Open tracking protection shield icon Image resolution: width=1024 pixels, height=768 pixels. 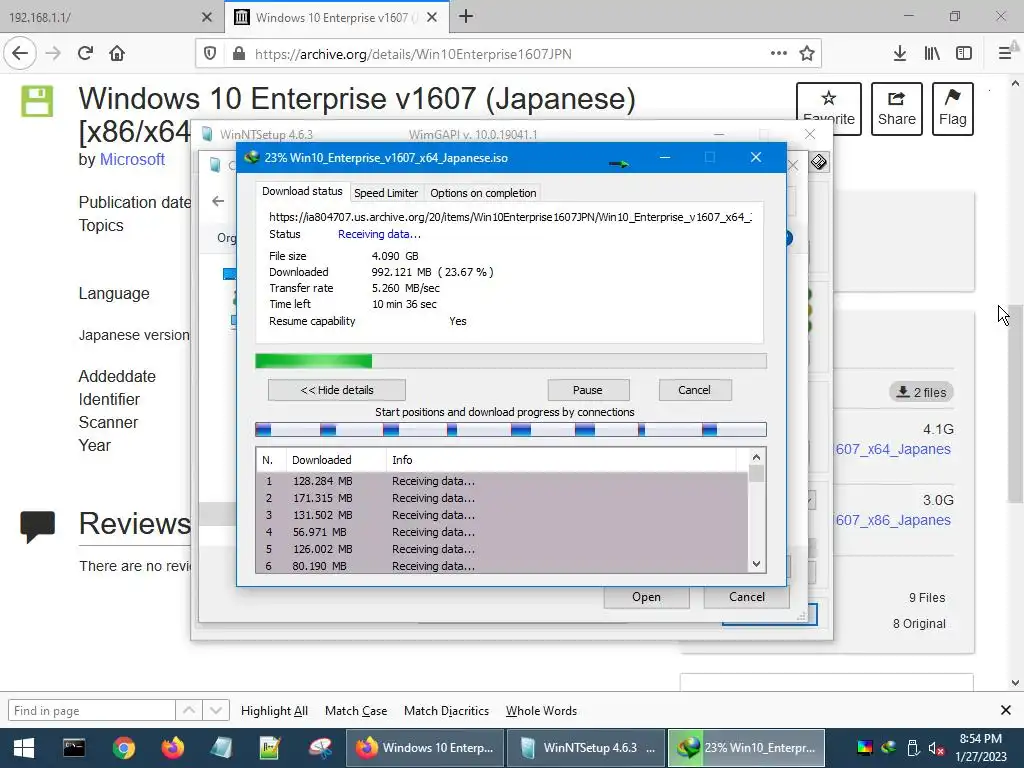pyautogui.click(x=210, y=54)
